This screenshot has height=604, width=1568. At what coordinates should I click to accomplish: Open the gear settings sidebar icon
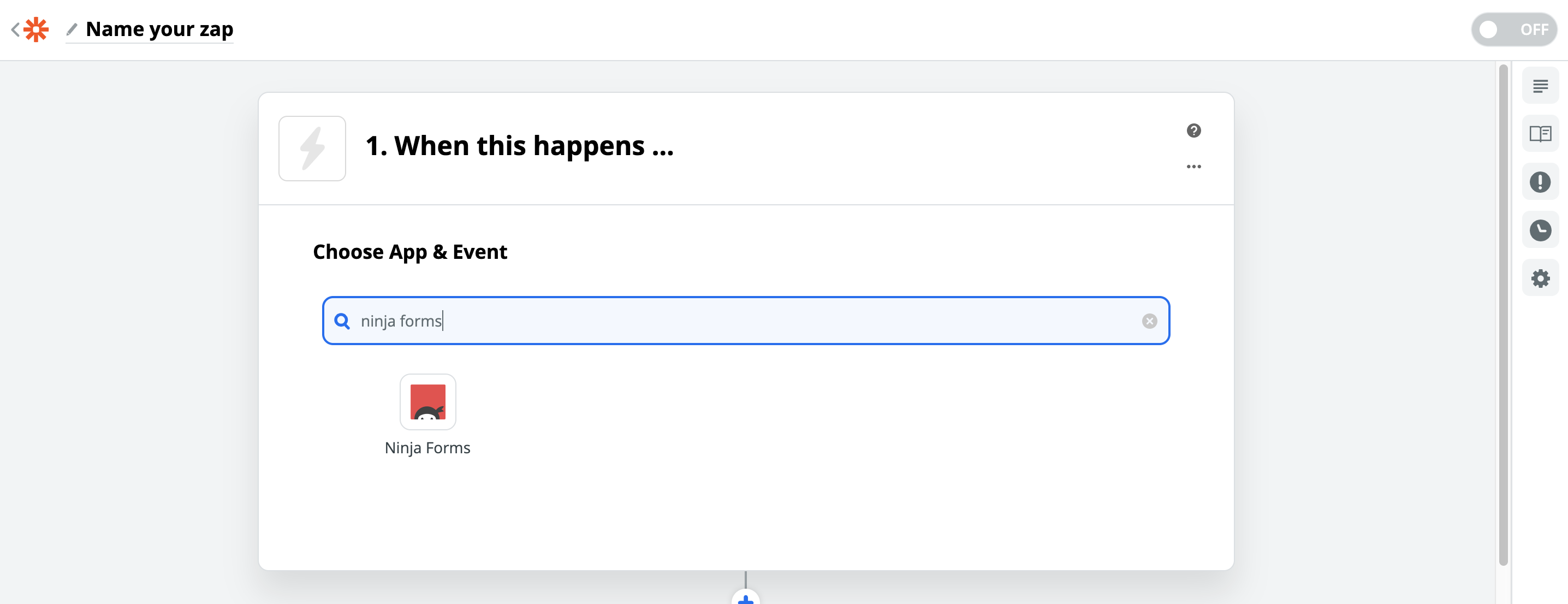click(x=1540, y=279)
